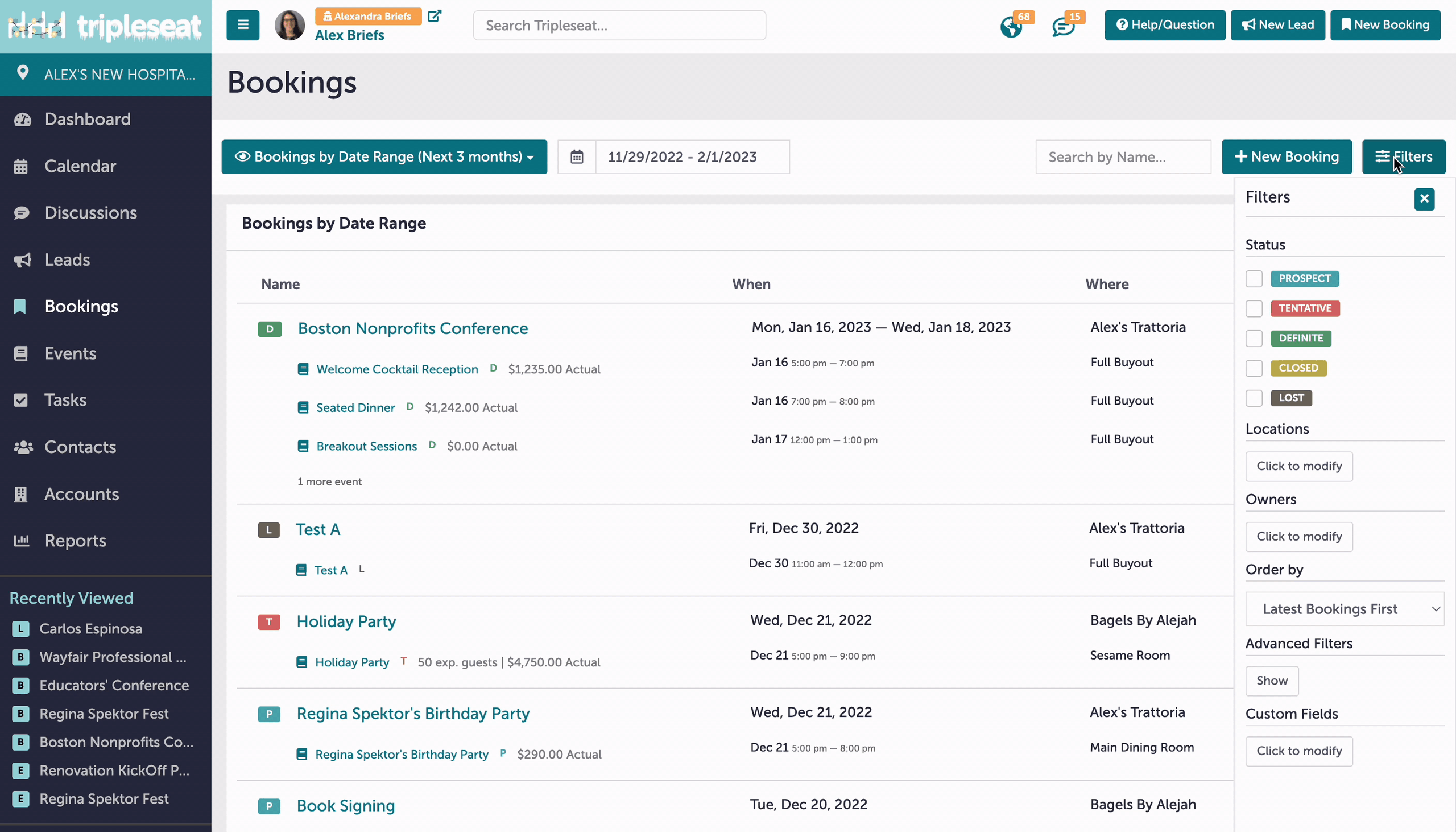Screen dimensions: 1456x832
Task: Open the Alex's New Hospitality location selector
Action: (x=106, y=75)
